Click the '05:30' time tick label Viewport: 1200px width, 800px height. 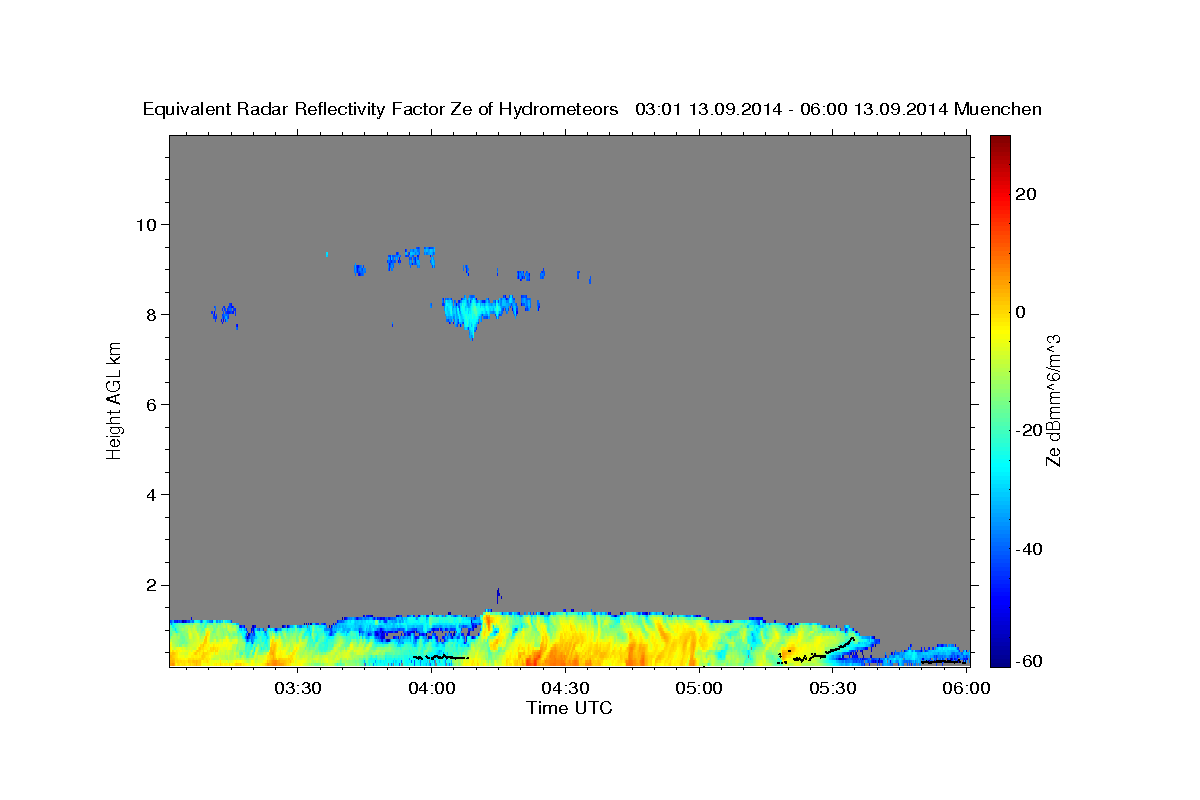point(833,688)
